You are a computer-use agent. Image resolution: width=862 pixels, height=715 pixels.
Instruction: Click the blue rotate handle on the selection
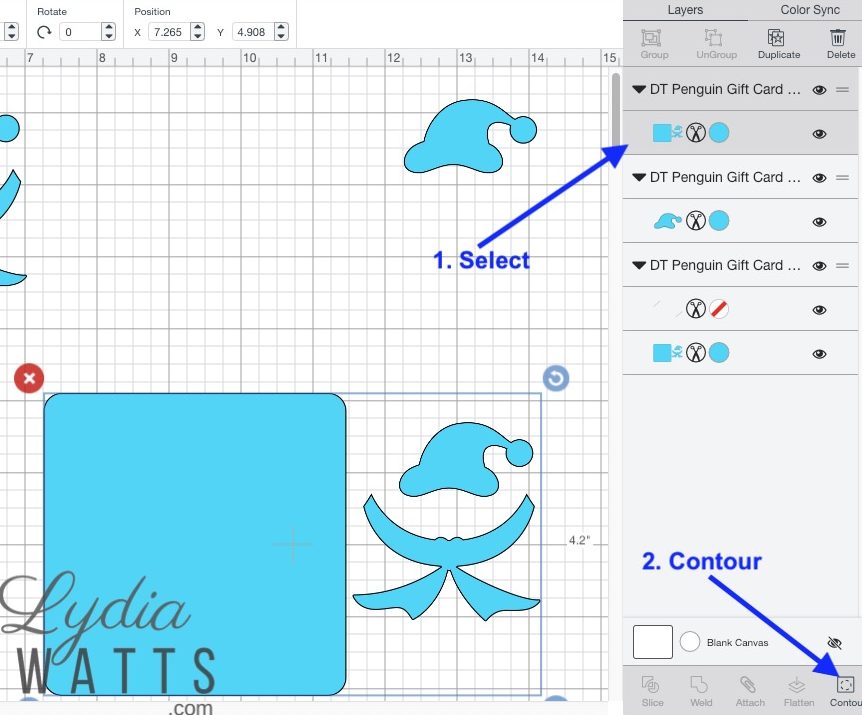(556, 379)
